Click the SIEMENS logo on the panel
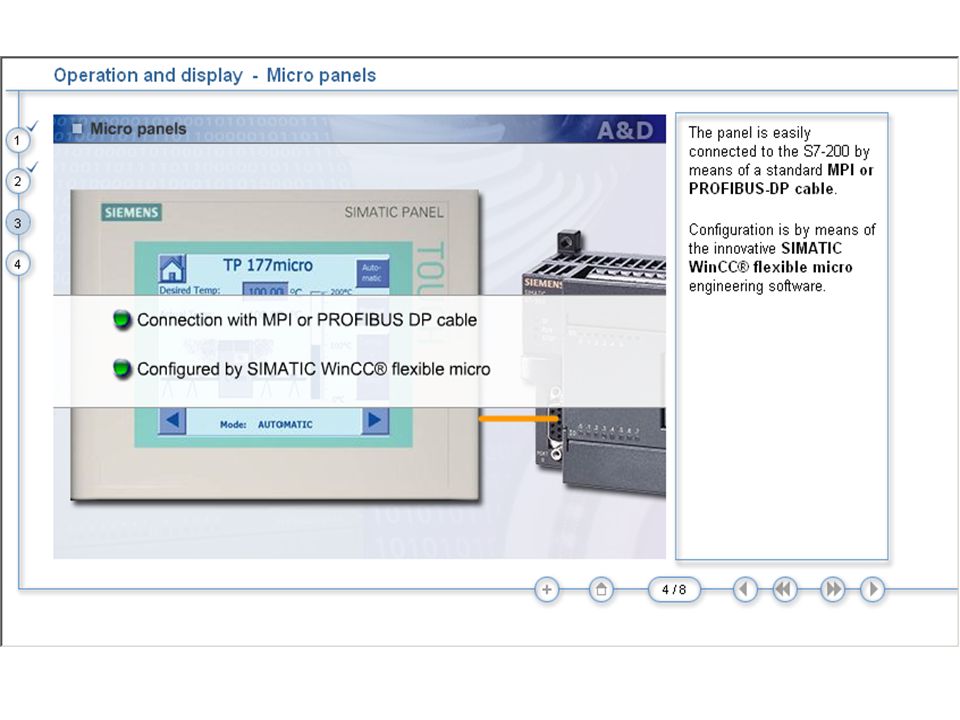Image resolution: width=960 pixels, height=720 pixels. coord(131,212)
